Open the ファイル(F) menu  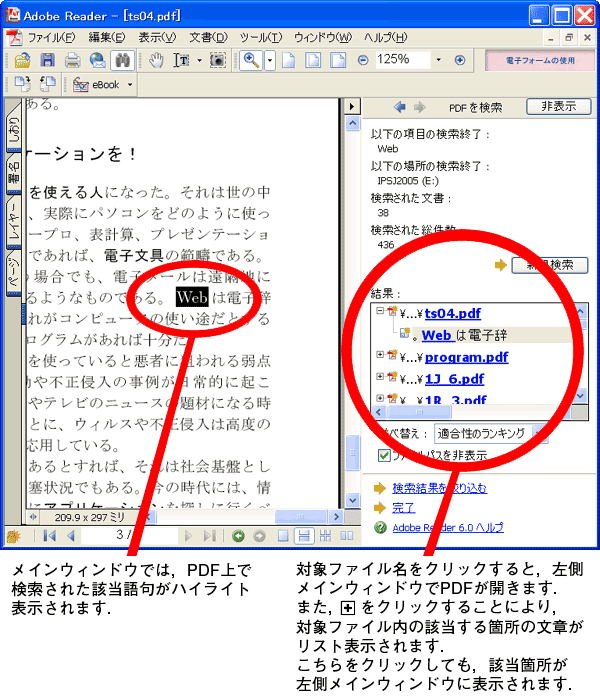pos(52,37)
